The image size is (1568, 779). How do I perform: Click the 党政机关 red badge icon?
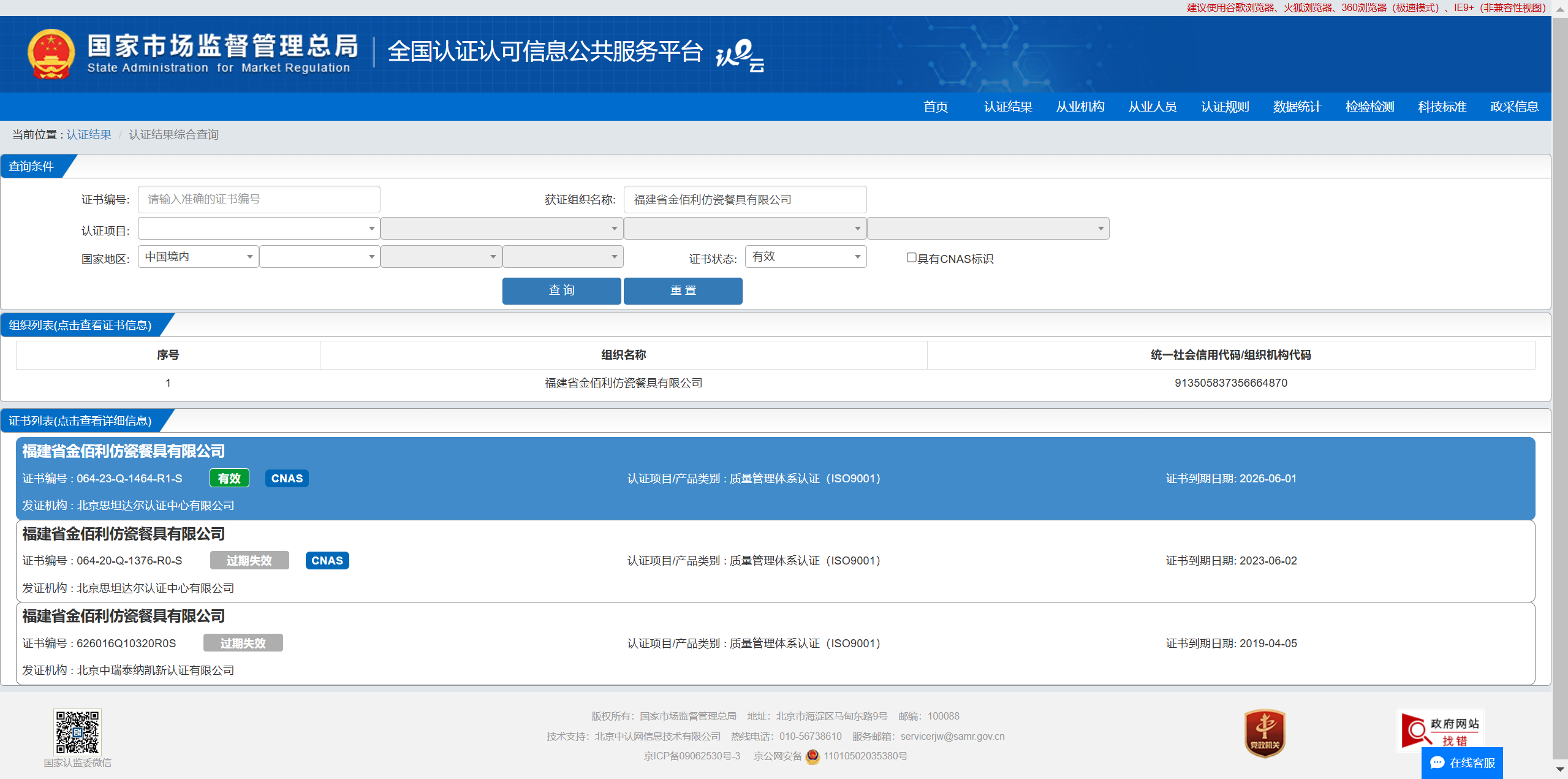(x=1264, y=733)
